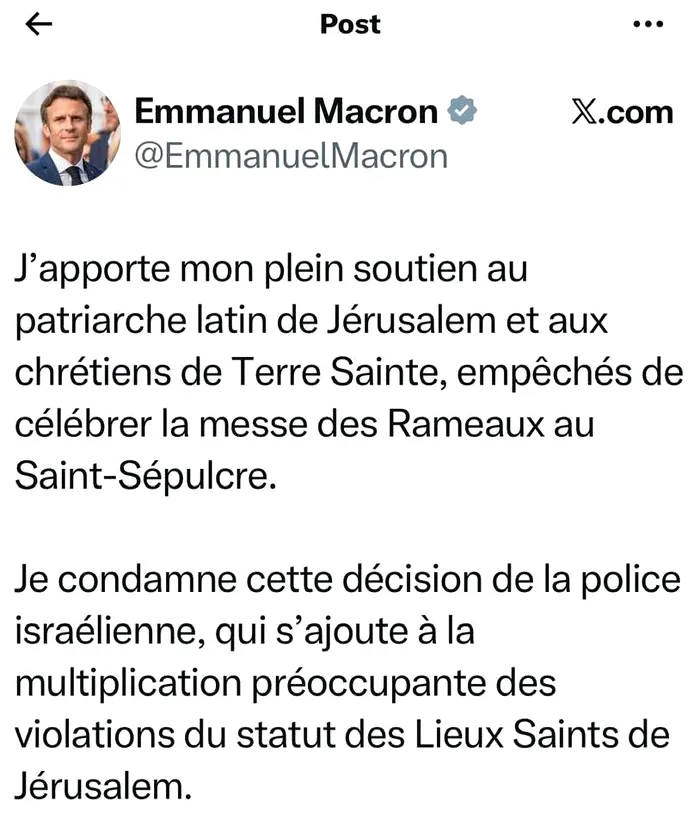Open the @EmmanuelMacron handle link
700x826 pixels.
point(289,156)
